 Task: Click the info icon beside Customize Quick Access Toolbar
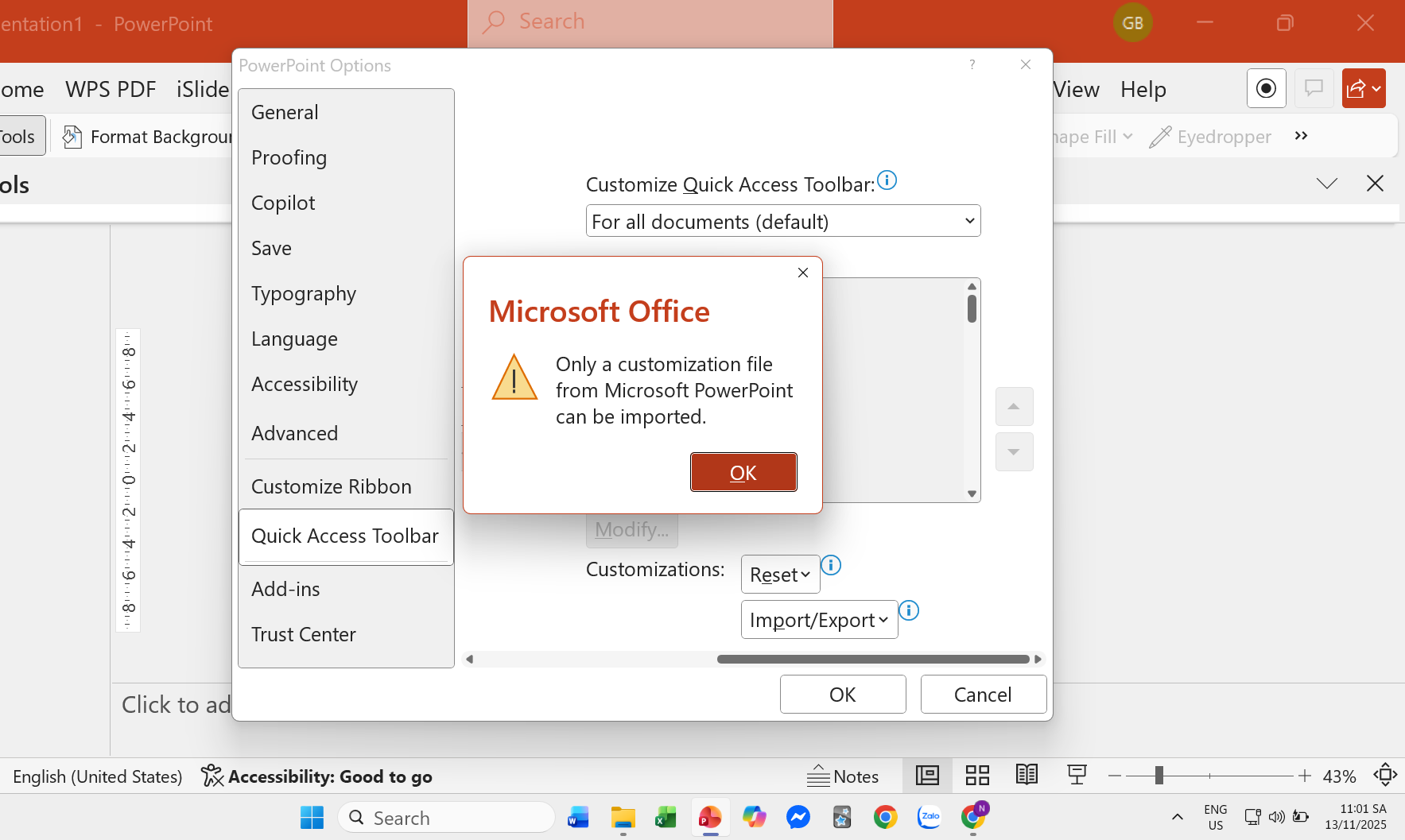coord(887,180)
